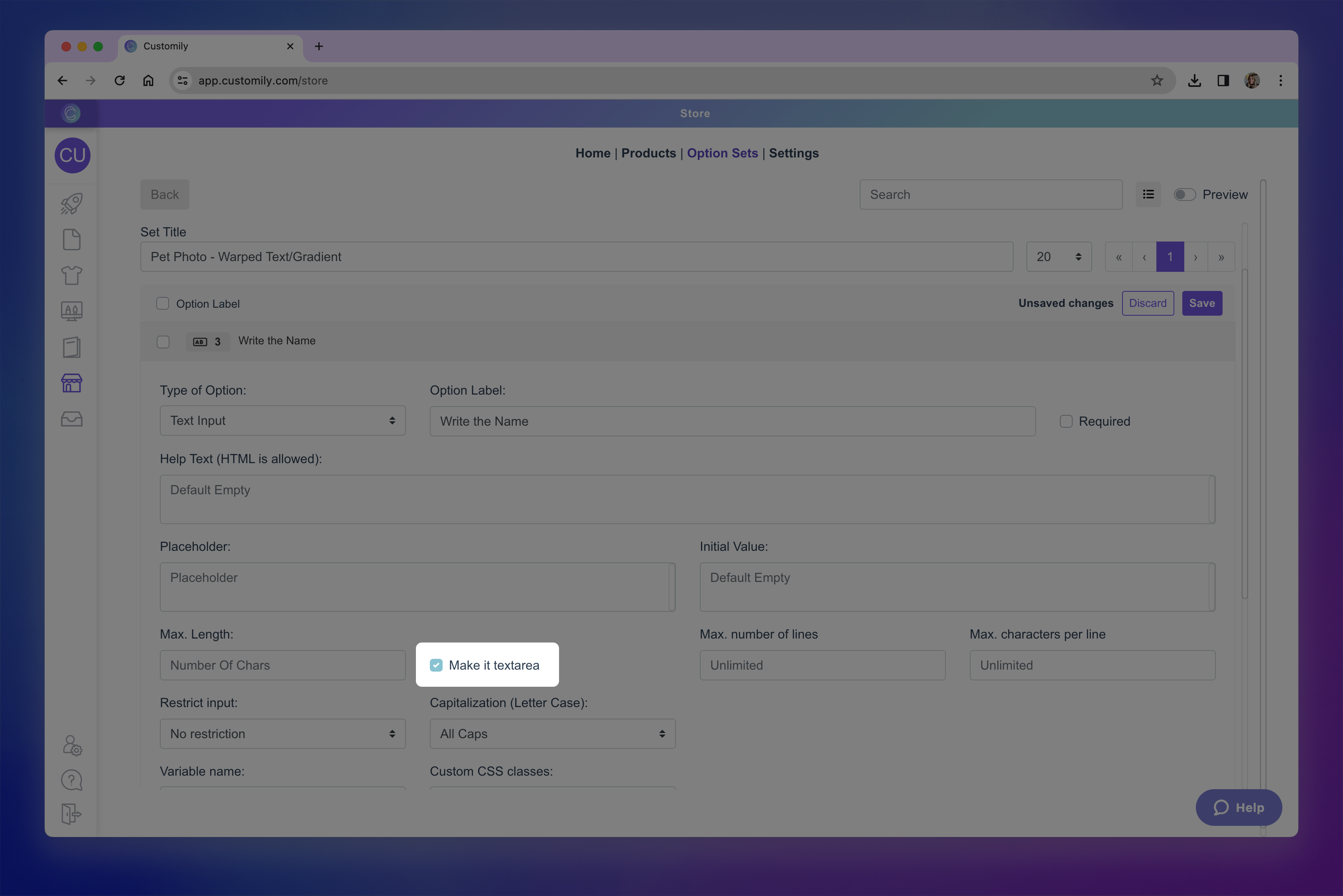Check the Required checkbox

(x=1066, y=422)
